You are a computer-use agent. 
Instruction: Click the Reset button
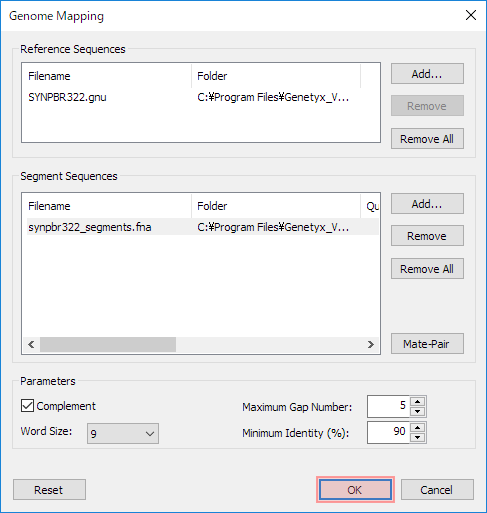[49, 490]
